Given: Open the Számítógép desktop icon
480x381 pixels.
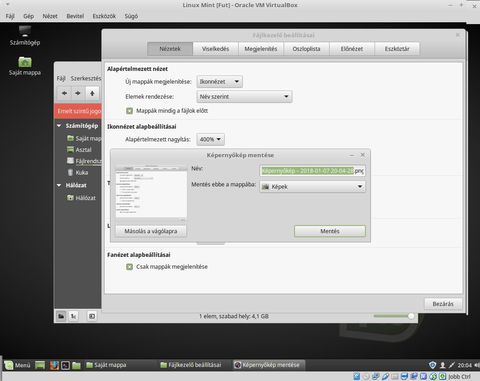Looking at the screenshot, I should pyautogui.click(x=25, y=36).
